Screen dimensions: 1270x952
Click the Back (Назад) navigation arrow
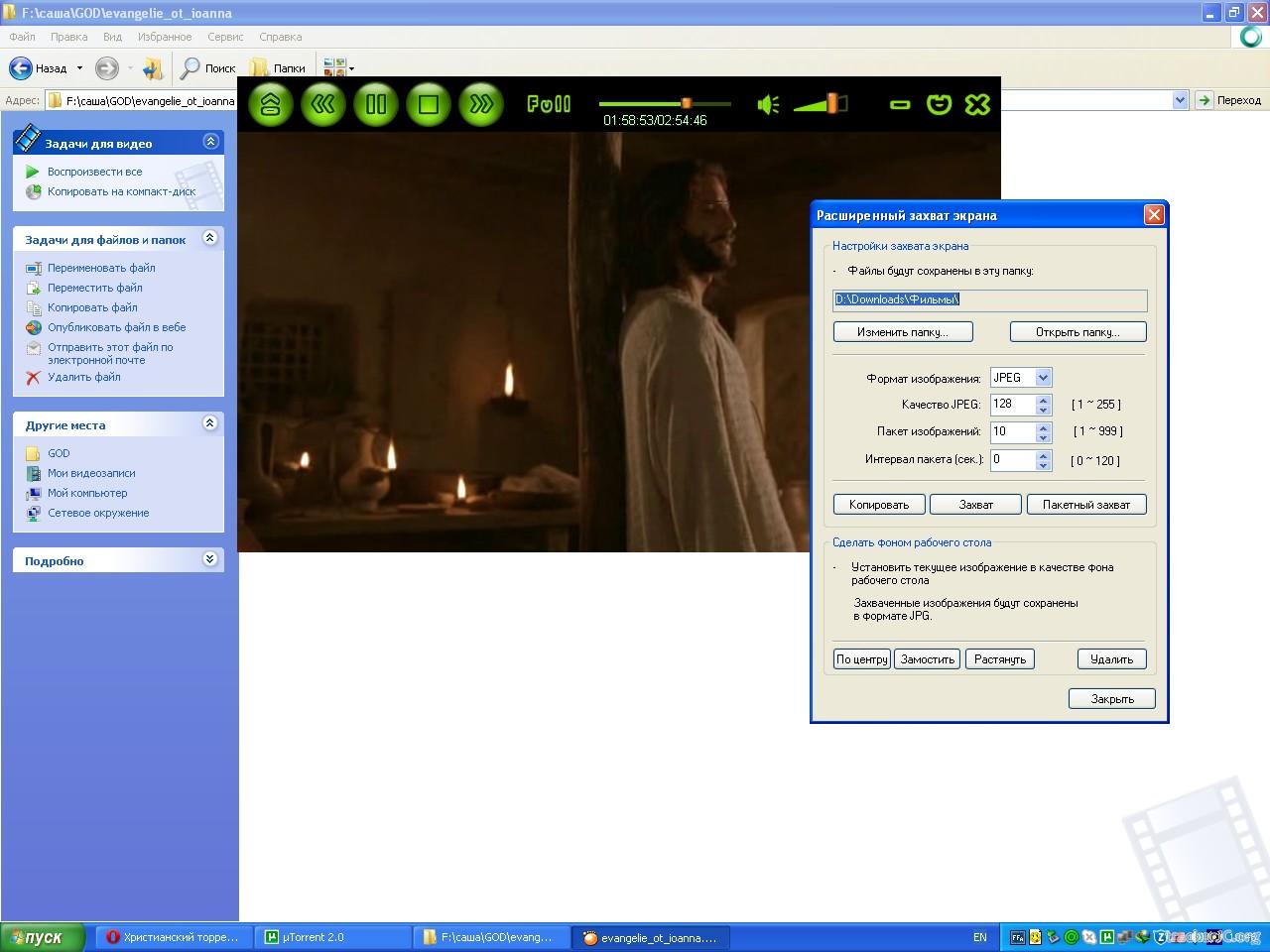21,68
